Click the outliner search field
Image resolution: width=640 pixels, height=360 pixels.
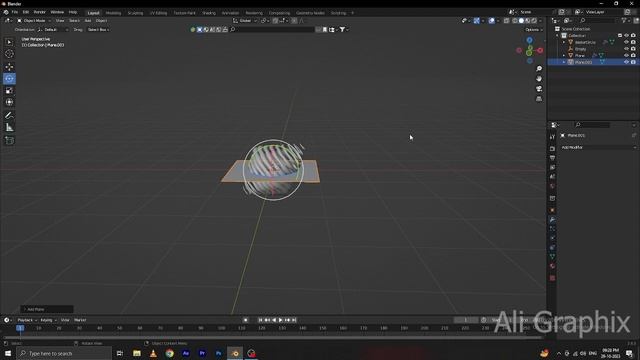(x=598, y=20)
